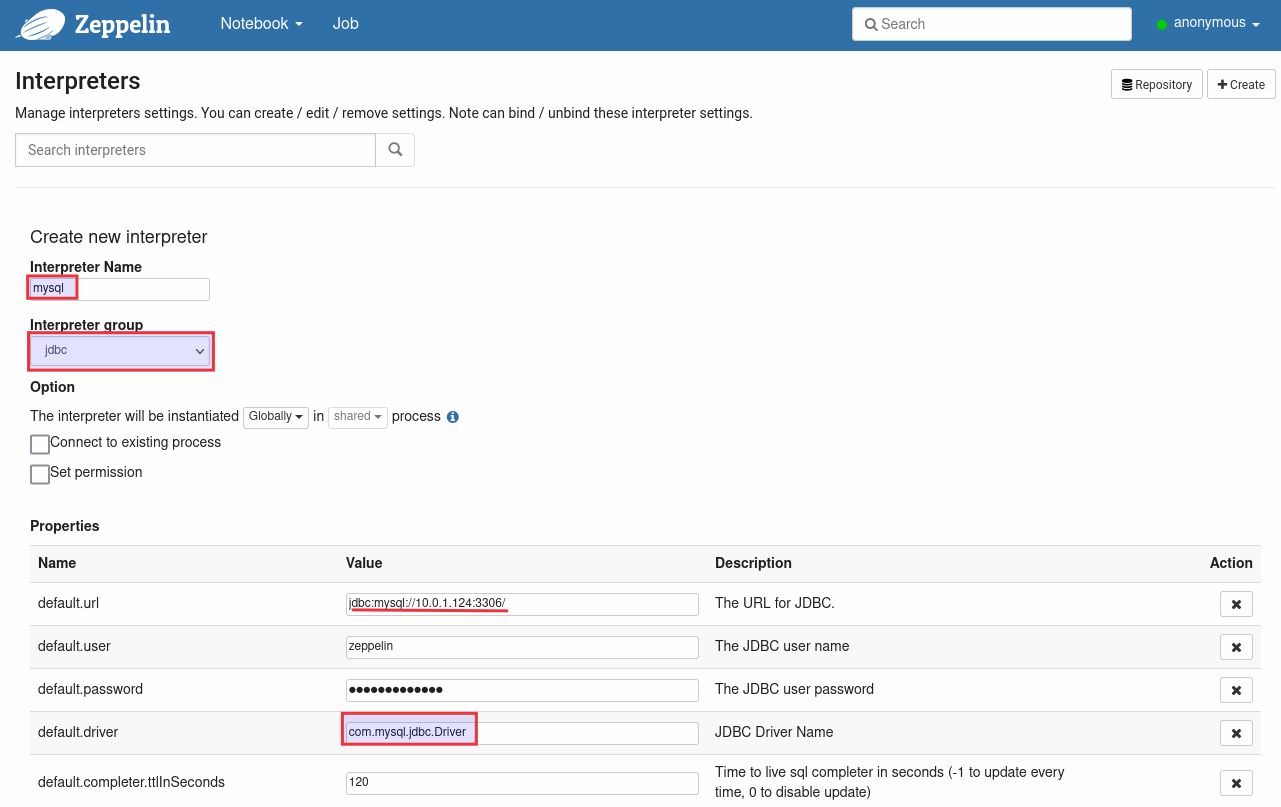Screen dimensions: 1281x807
Task: Click the Interpreter Name field
Action: (x=120, y=289)
